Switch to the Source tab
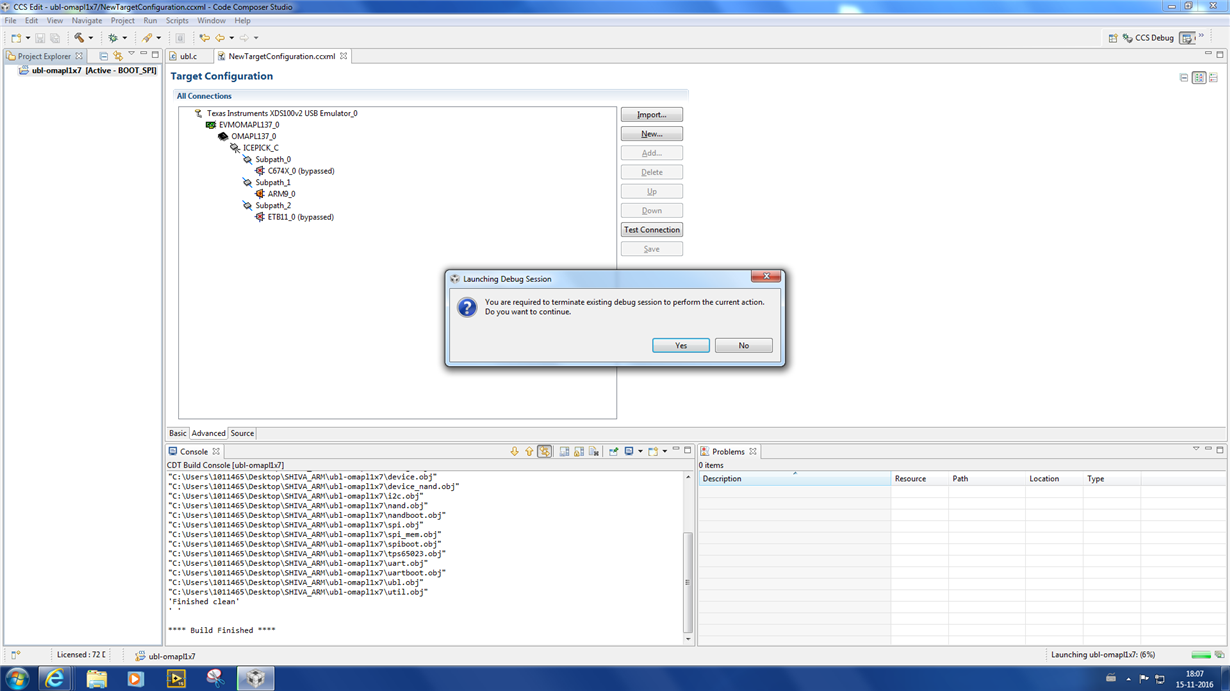Image resolution: width=1230 pixels, height=691 pixels. (x=242, y=433)
